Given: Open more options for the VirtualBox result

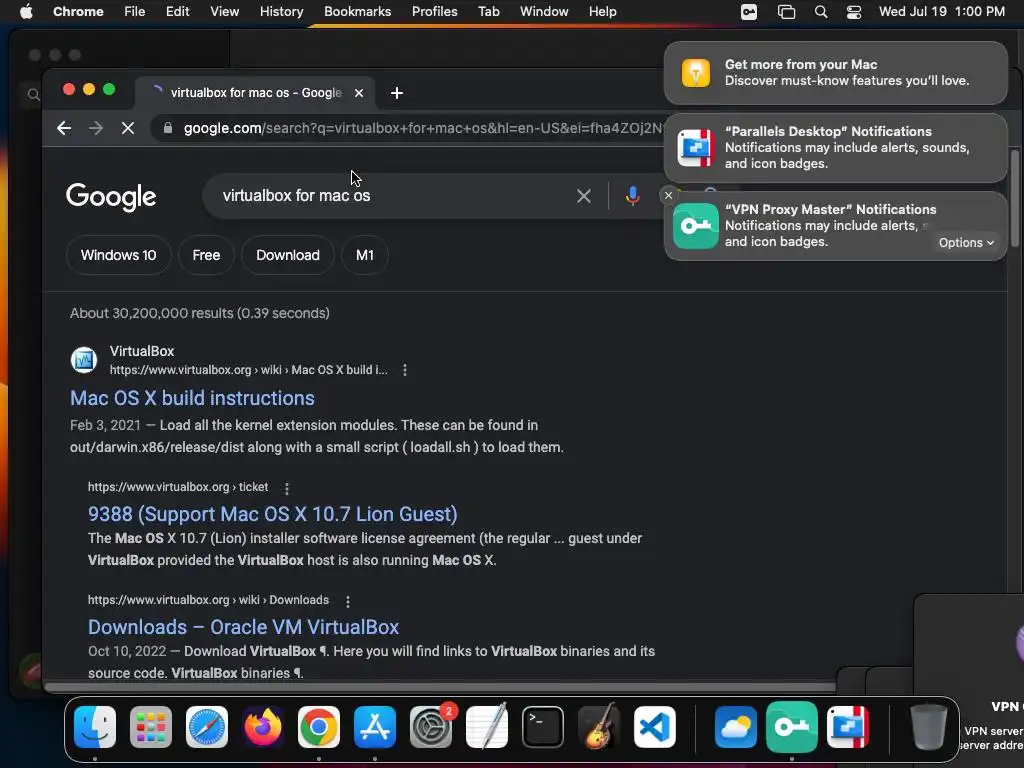Looking at the screenshot, I should (405, 370).
